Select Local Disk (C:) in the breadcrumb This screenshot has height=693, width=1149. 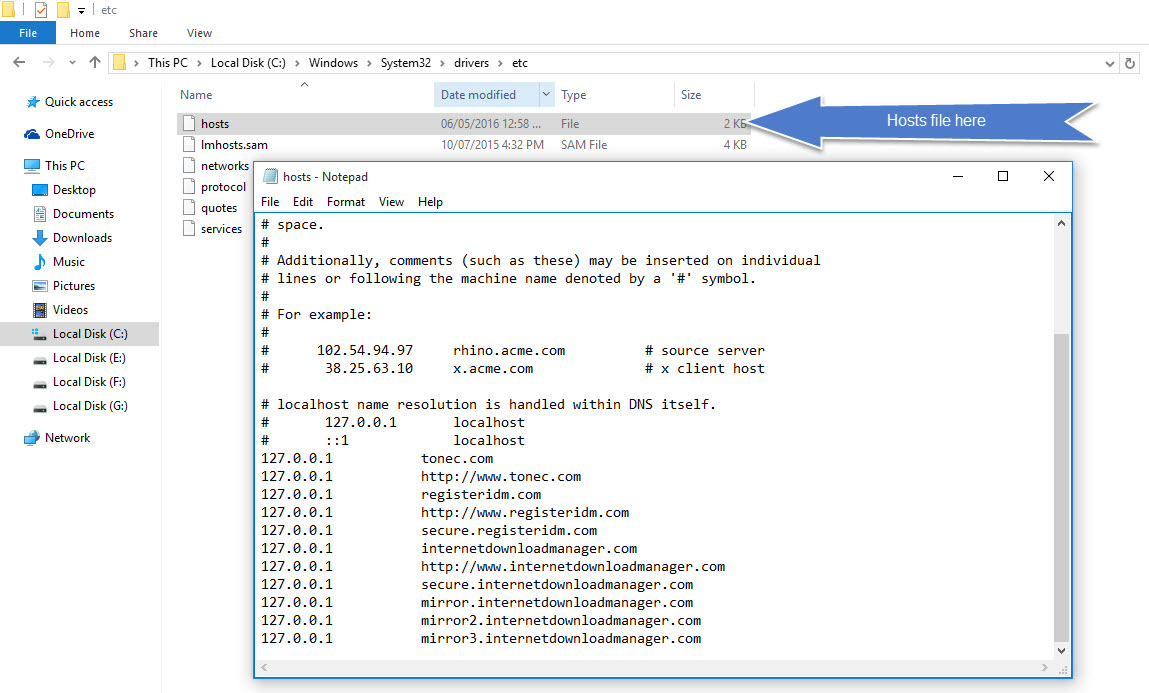pos(248,63)
